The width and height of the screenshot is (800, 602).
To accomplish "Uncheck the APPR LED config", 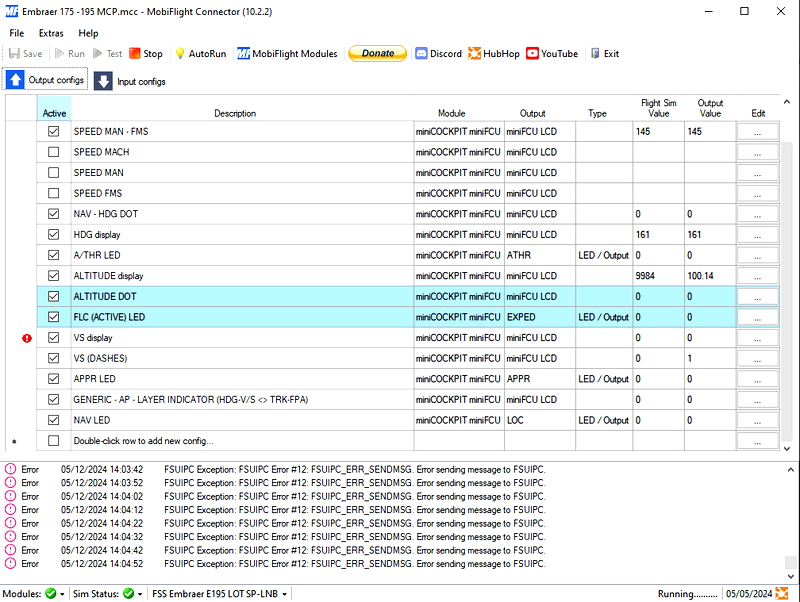I will (x=54, y=379).
